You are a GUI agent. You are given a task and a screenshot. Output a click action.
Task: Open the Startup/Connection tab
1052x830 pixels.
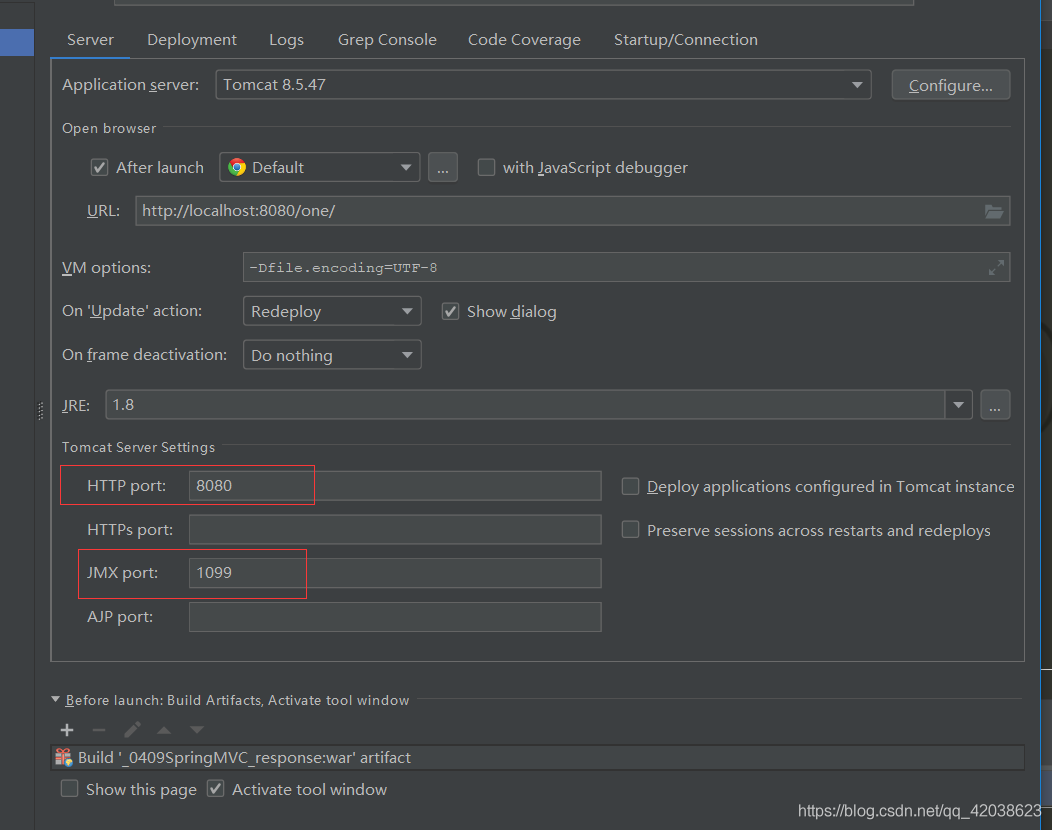coord(686,40)
